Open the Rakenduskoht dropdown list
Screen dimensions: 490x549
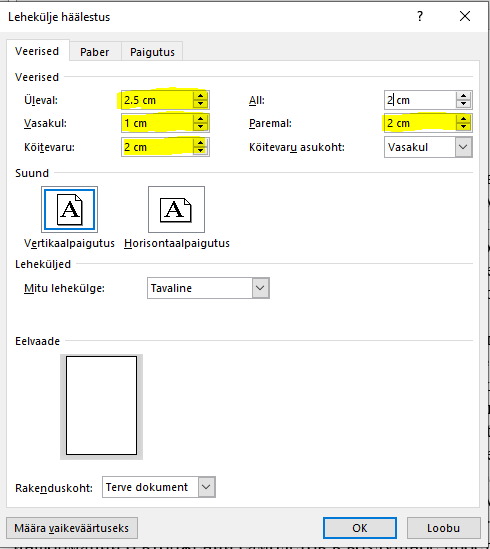(x=206, y=487)
